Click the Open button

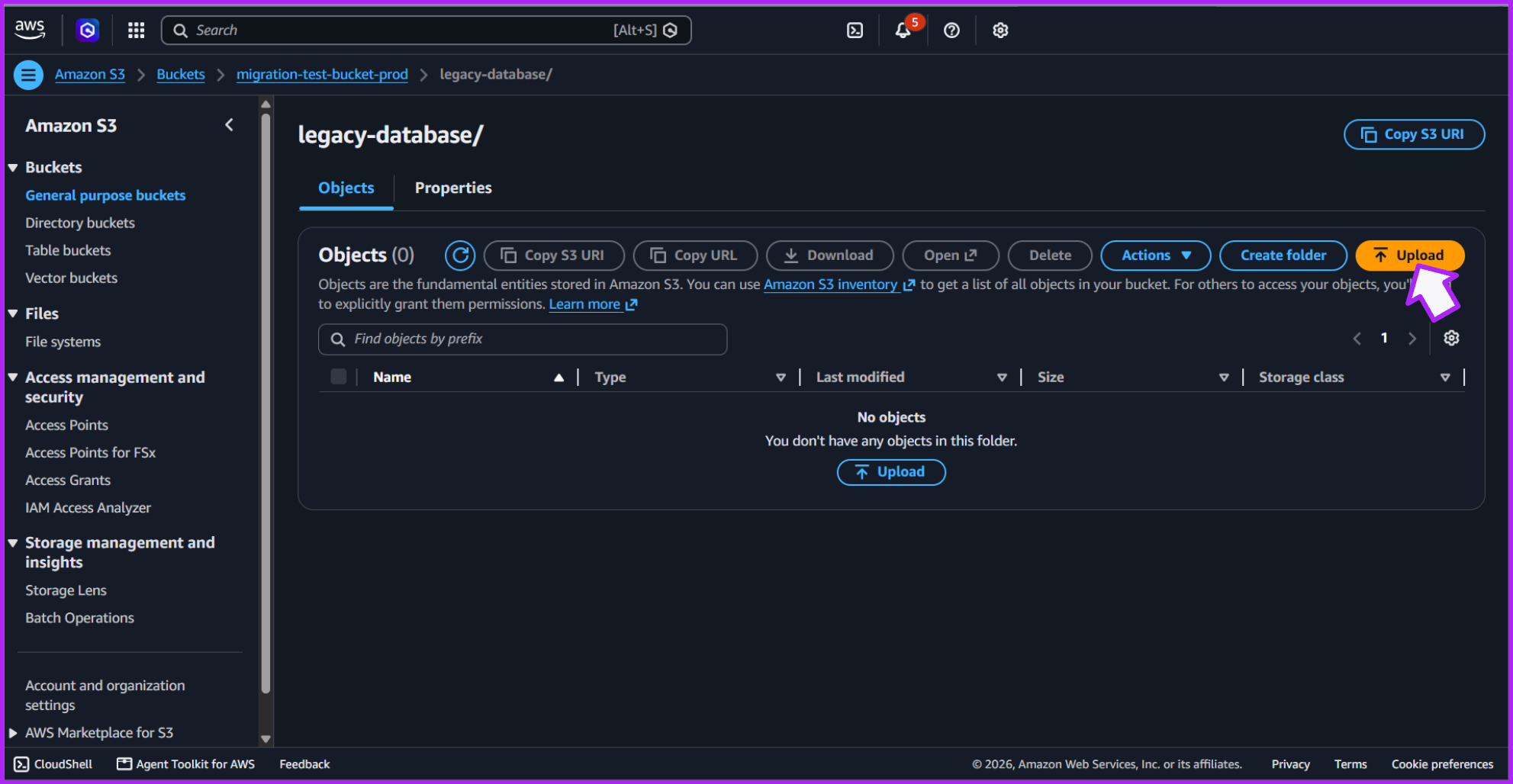tap(951, 255)
